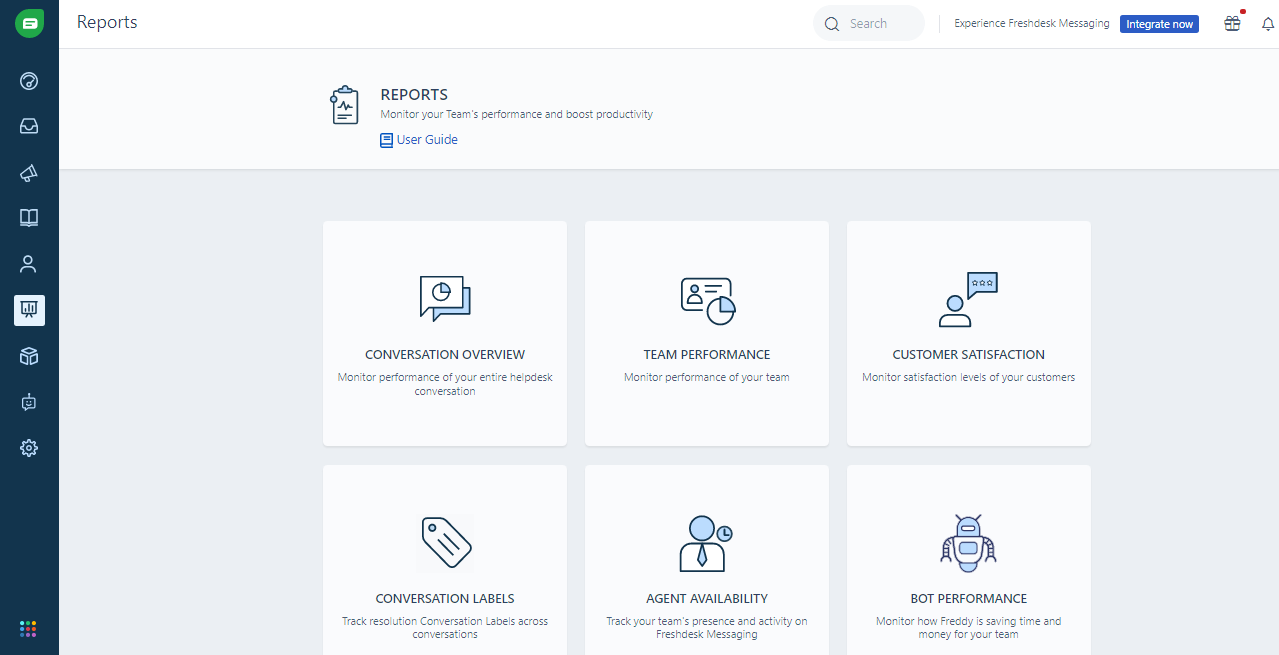1279x655 pixels.
Task: Click the Experience Freshdesk Messaging text
Action: [x=1032, y=24]
